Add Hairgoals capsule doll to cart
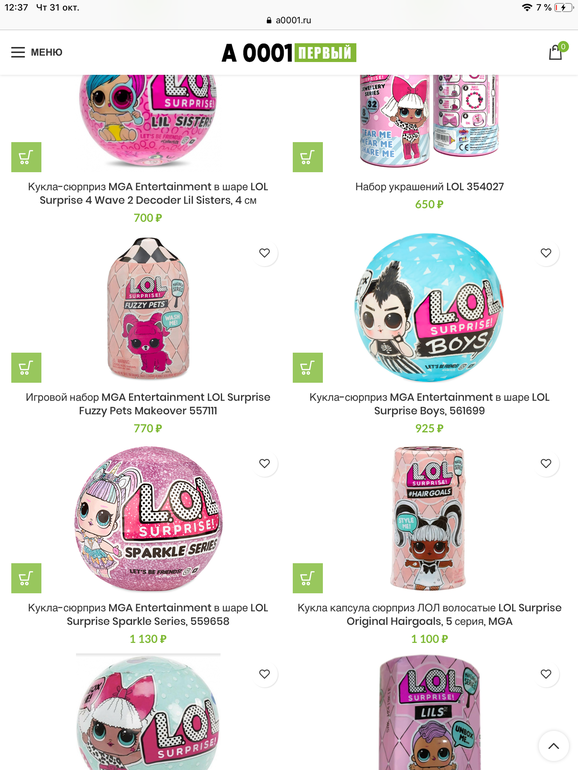Viewport: 578px width, 770px height. pos(308,578)
